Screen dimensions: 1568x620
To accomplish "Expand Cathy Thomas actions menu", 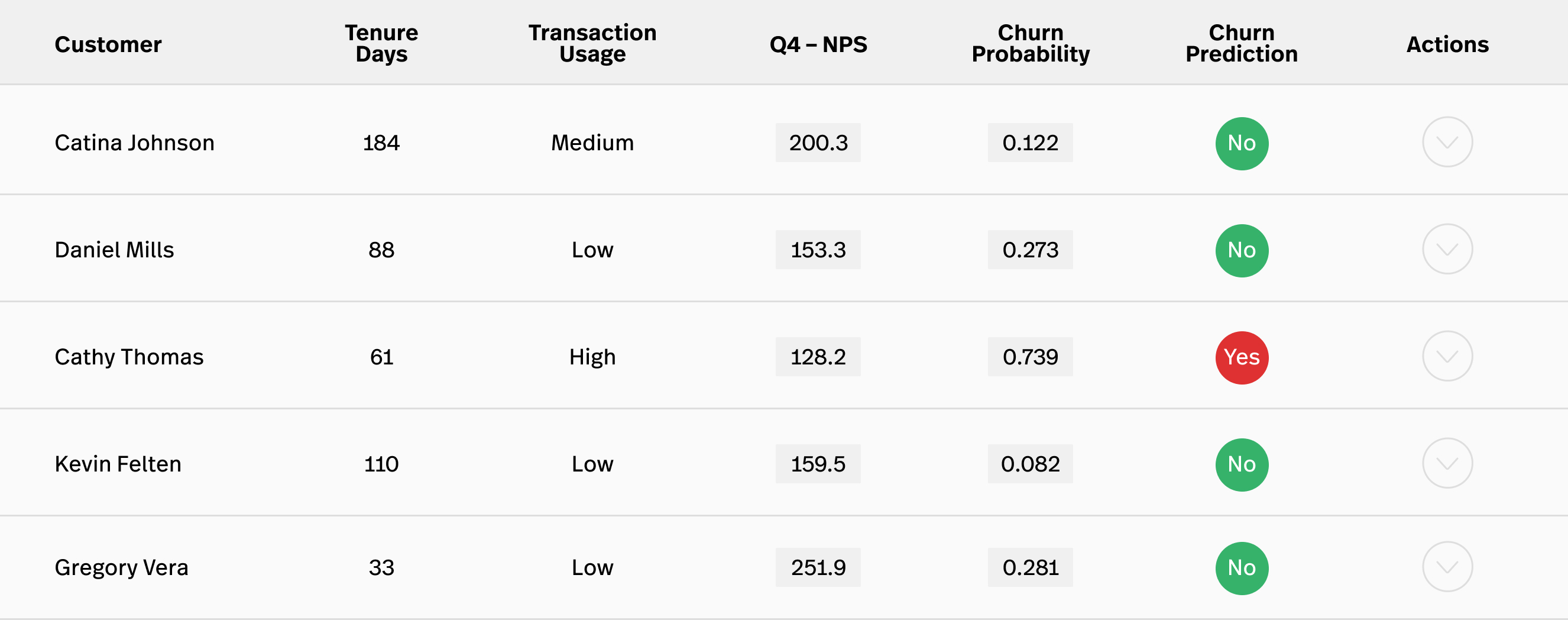I will click(x=1447, y=357).
